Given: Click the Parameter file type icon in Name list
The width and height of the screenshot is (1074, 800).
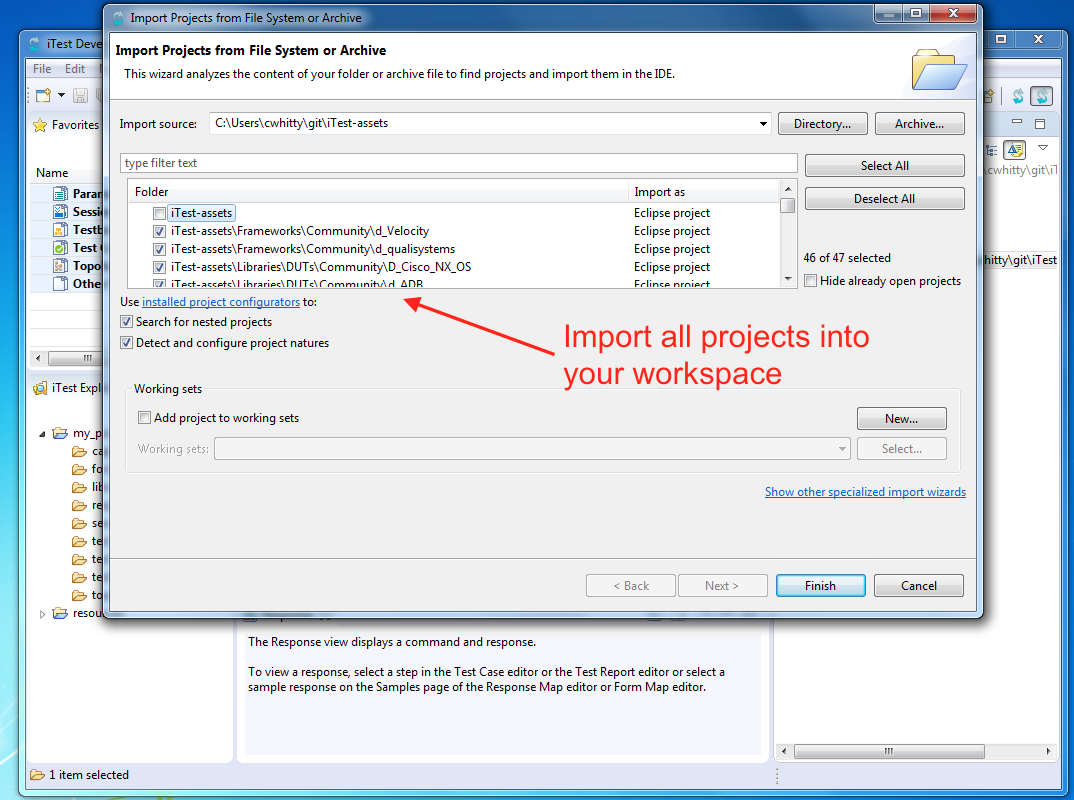Looking at the screenshot, I should click(x=61, y=194).
